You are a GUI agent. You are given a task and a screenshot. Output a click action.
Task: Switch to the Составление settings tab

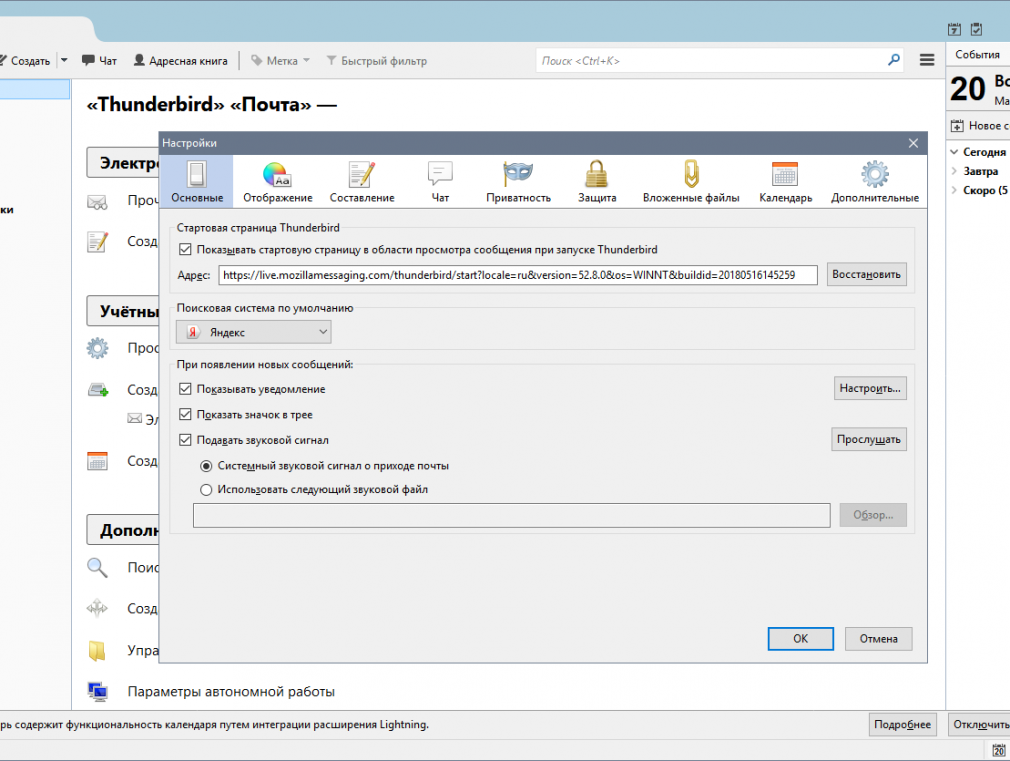click(362, 182)
